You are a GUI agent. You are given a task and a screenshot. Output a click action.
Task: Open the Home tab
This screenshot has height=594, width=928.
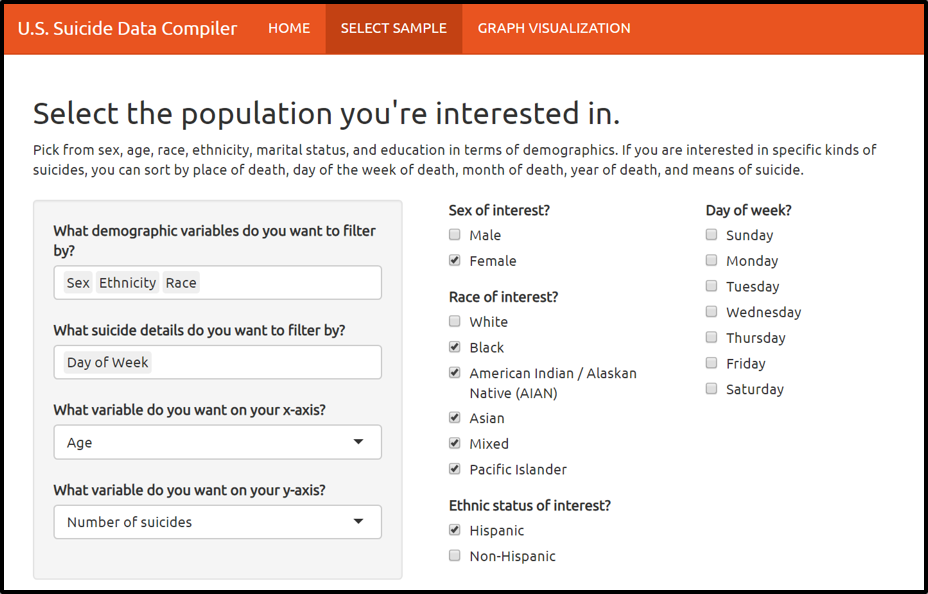289,28
